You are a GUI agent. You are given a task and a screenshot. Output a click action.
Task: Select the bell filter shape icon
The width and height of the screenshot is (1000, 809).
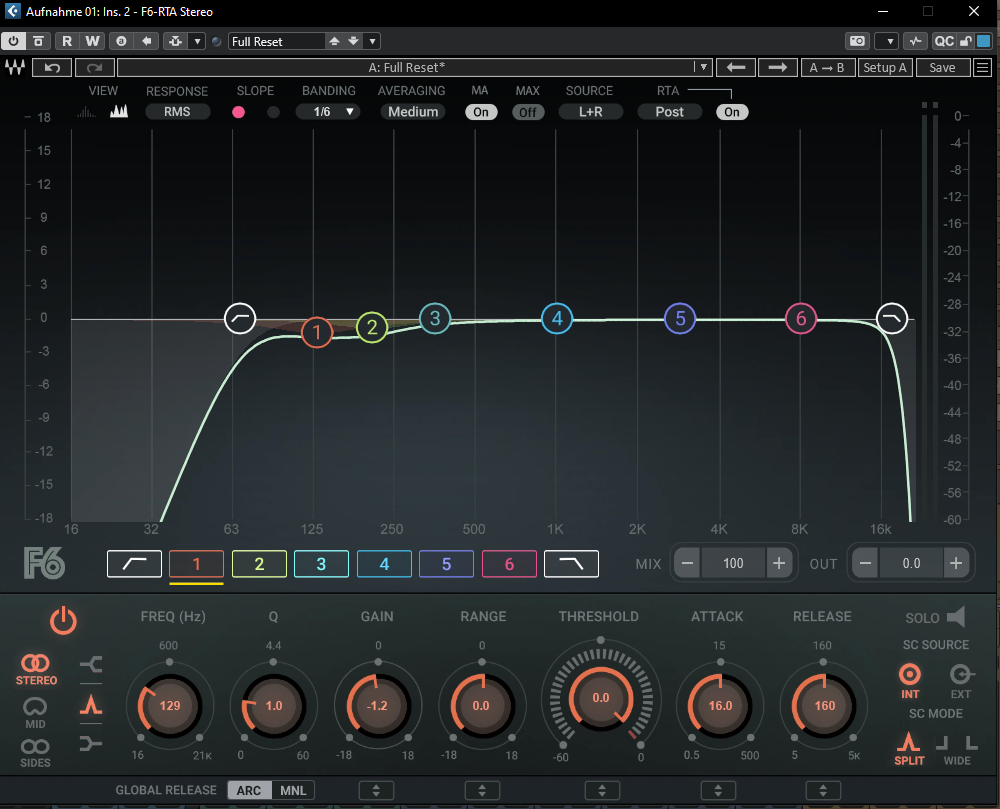pyautogui.click(x=92, y=704)
